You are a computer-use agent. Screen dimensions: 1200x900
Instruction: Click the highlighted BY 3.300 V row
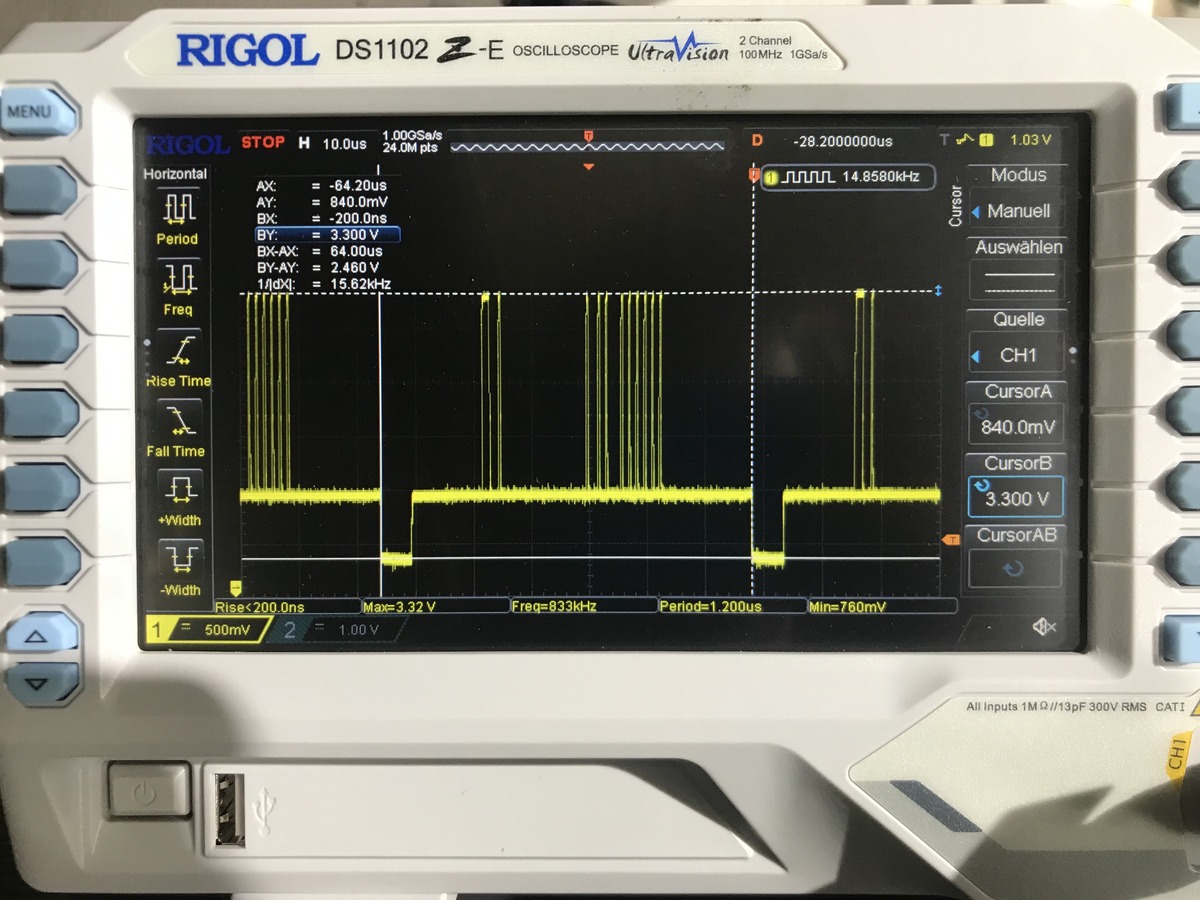(x=327, y=235)
